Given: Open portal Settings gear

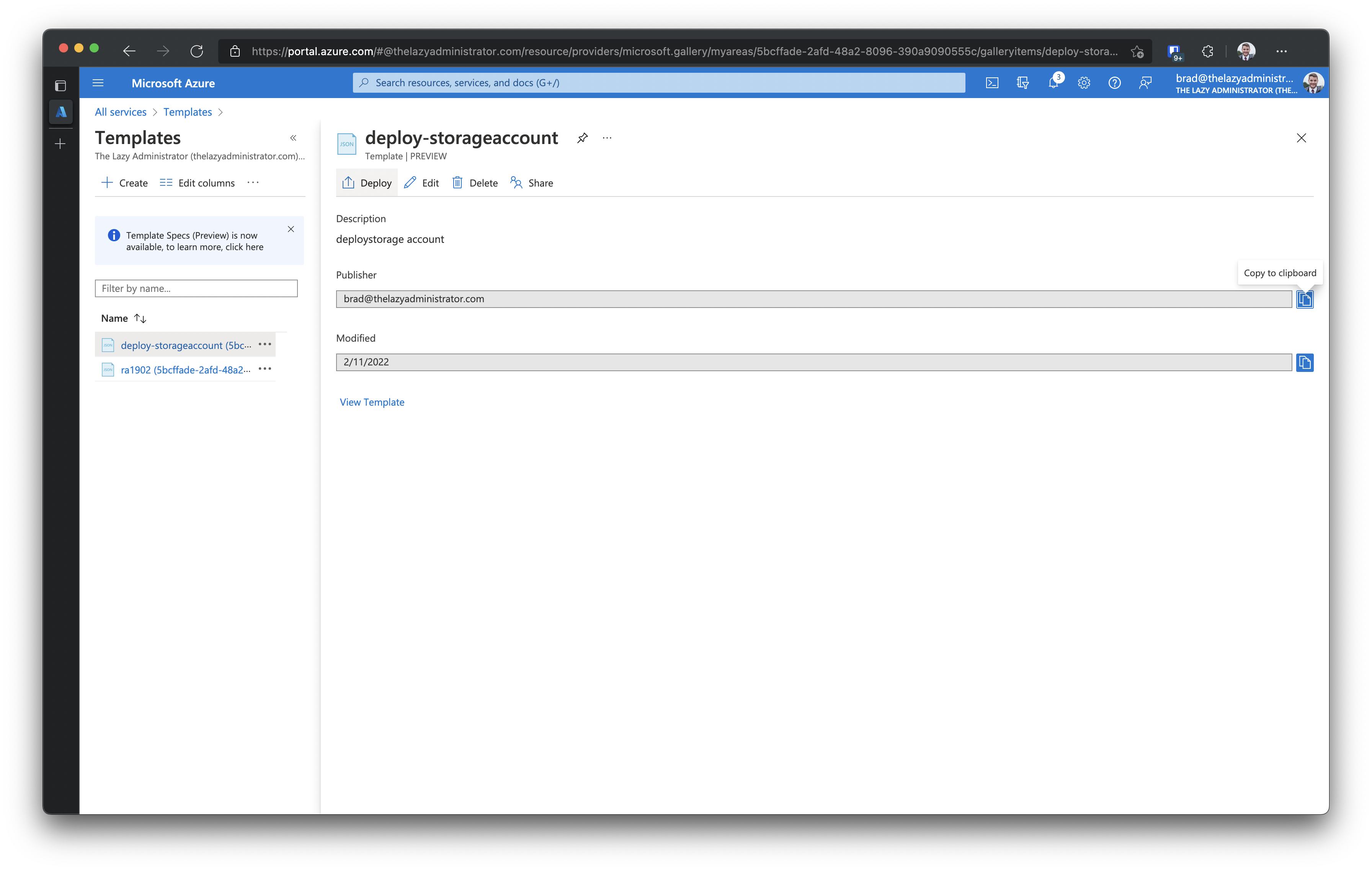Looking at the screenshot, I should point(1084,83).
